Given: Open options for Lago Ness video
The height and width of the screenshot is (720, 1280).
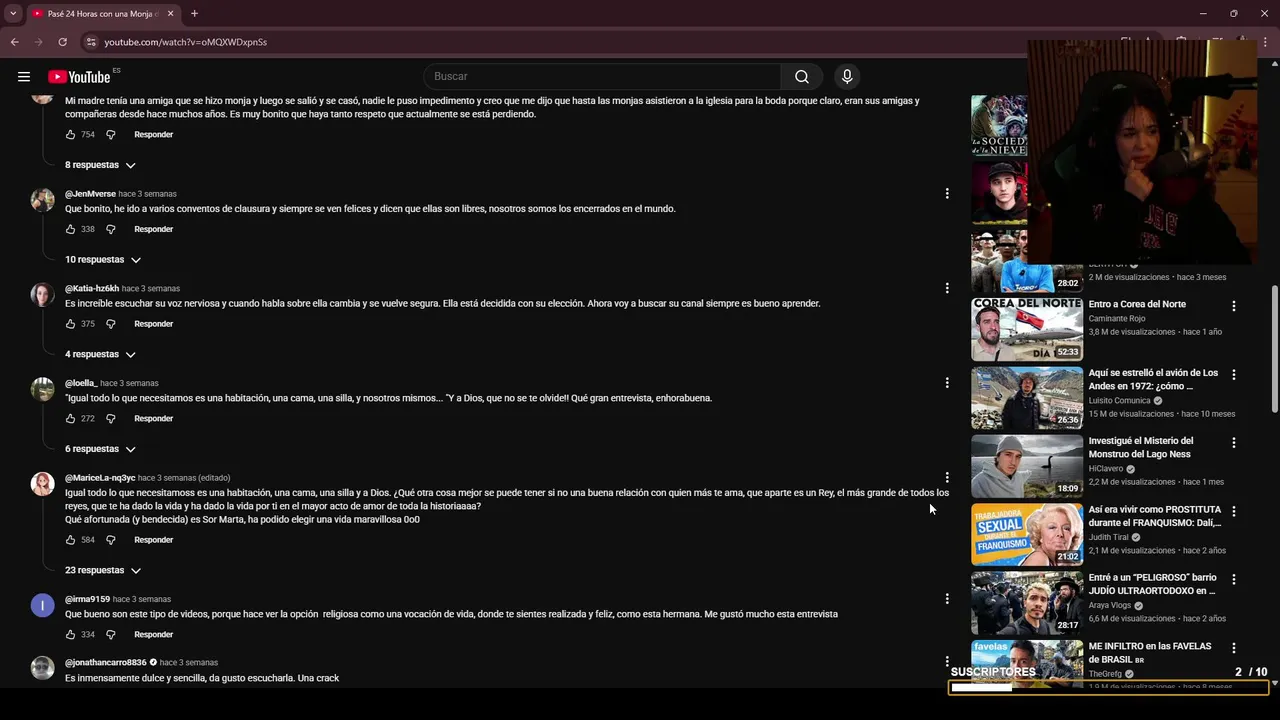Looking at the screenshot, I should pyautogui.click(x=1234, y=443).
